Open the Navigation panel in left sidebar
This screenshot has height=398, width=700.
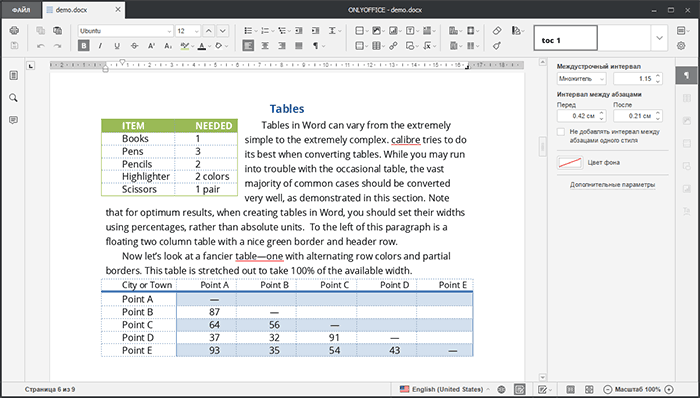(x=13, y=75)
